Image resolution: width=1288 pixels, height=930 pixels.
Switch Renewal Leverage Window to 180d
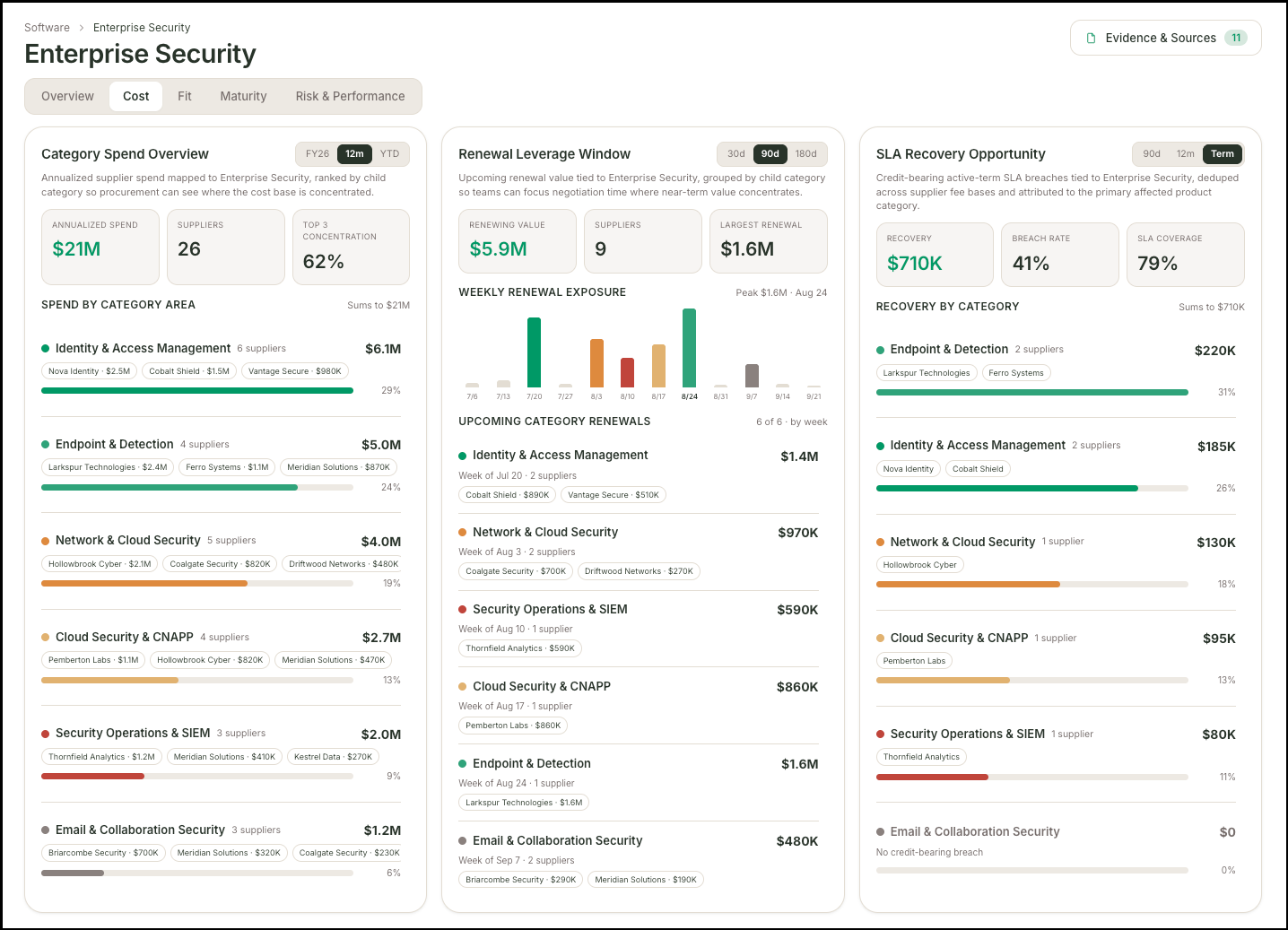[x=806, y=153]
